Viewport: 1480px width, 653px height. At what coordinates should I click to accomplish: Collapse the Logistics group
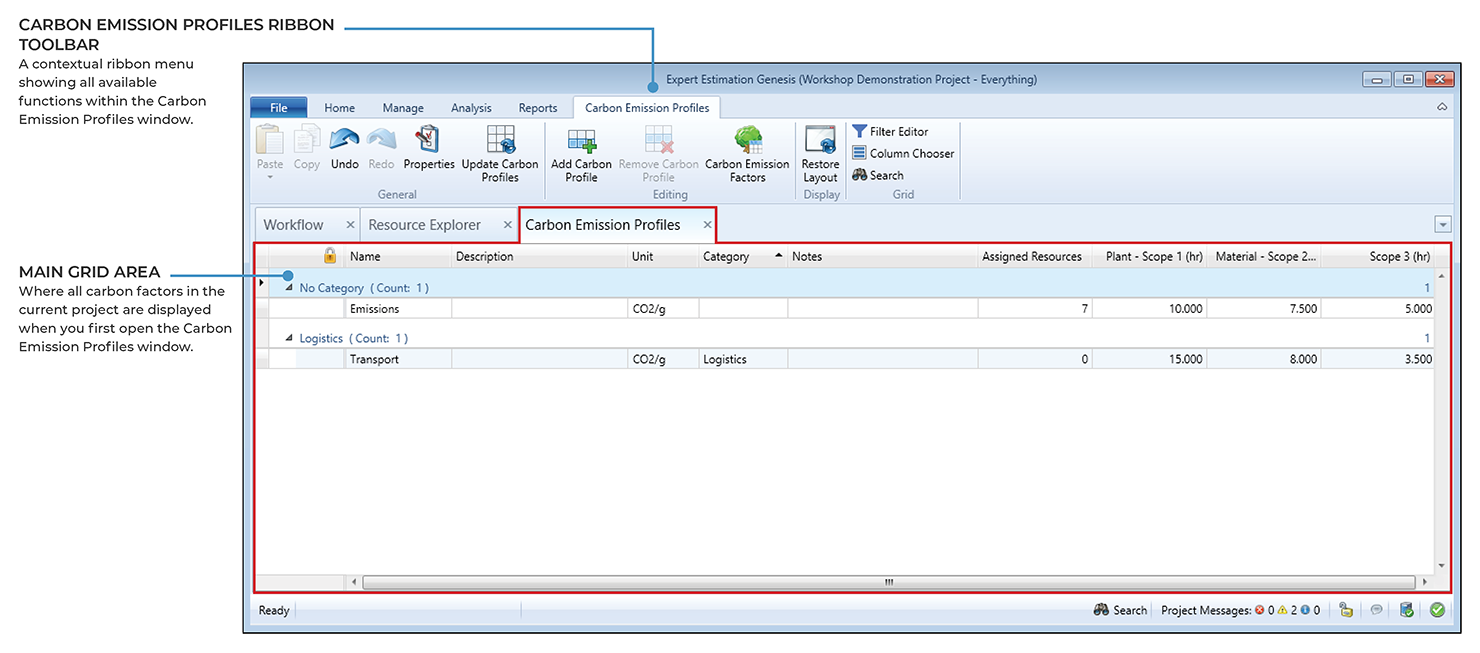click(x=290, y=339)
